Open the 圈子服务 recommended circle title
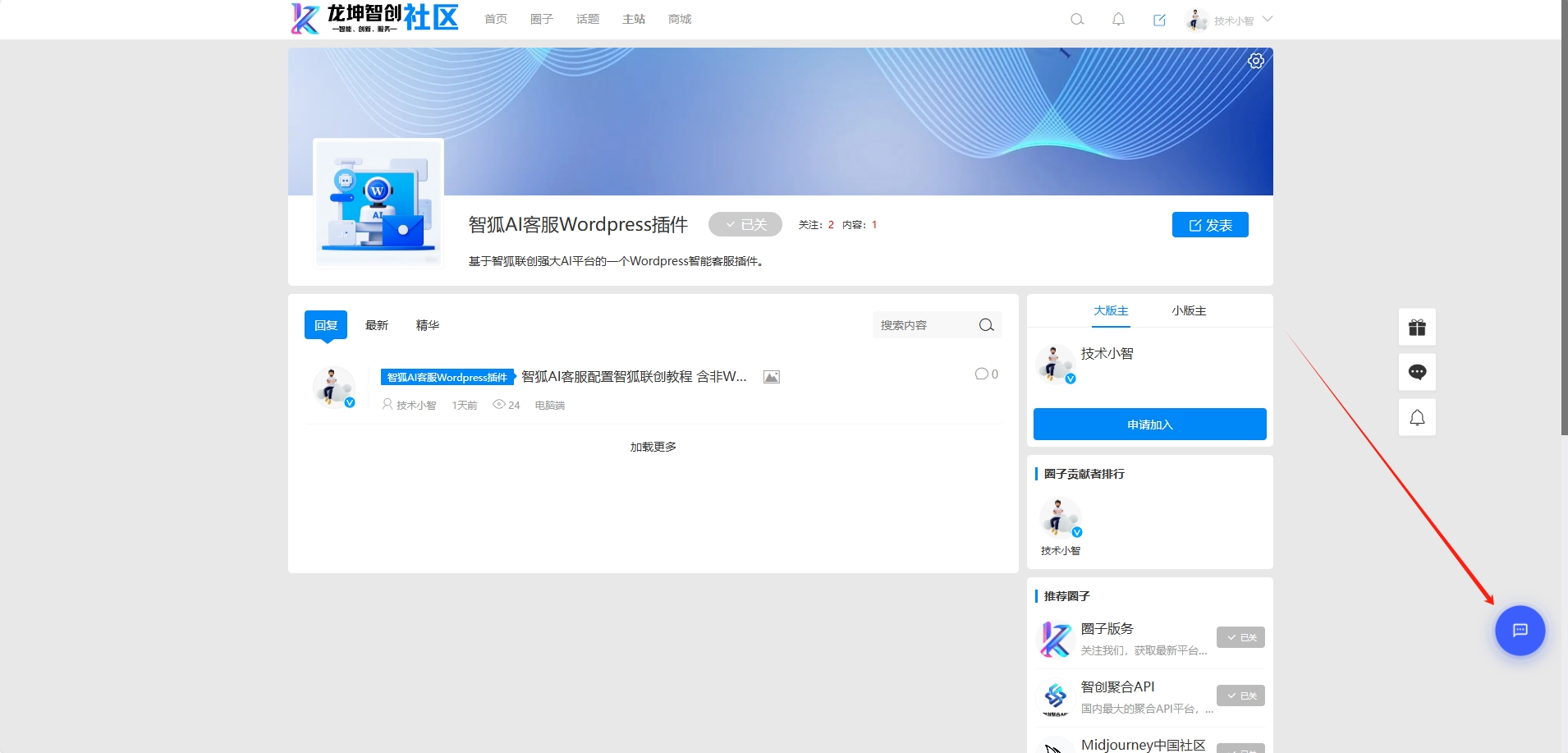 (1107, 628)
